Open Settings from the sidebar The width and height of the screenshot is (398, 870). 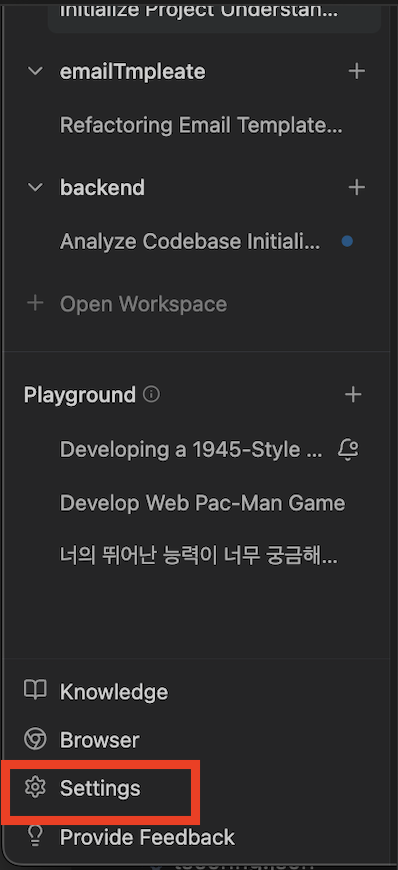pos(100,788)
